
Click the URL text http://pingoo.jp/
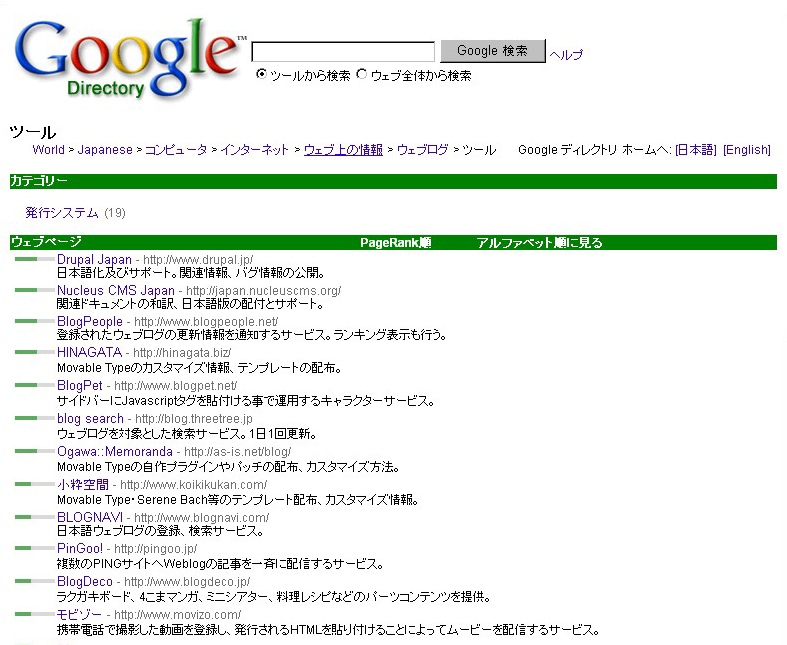(156, 549)
